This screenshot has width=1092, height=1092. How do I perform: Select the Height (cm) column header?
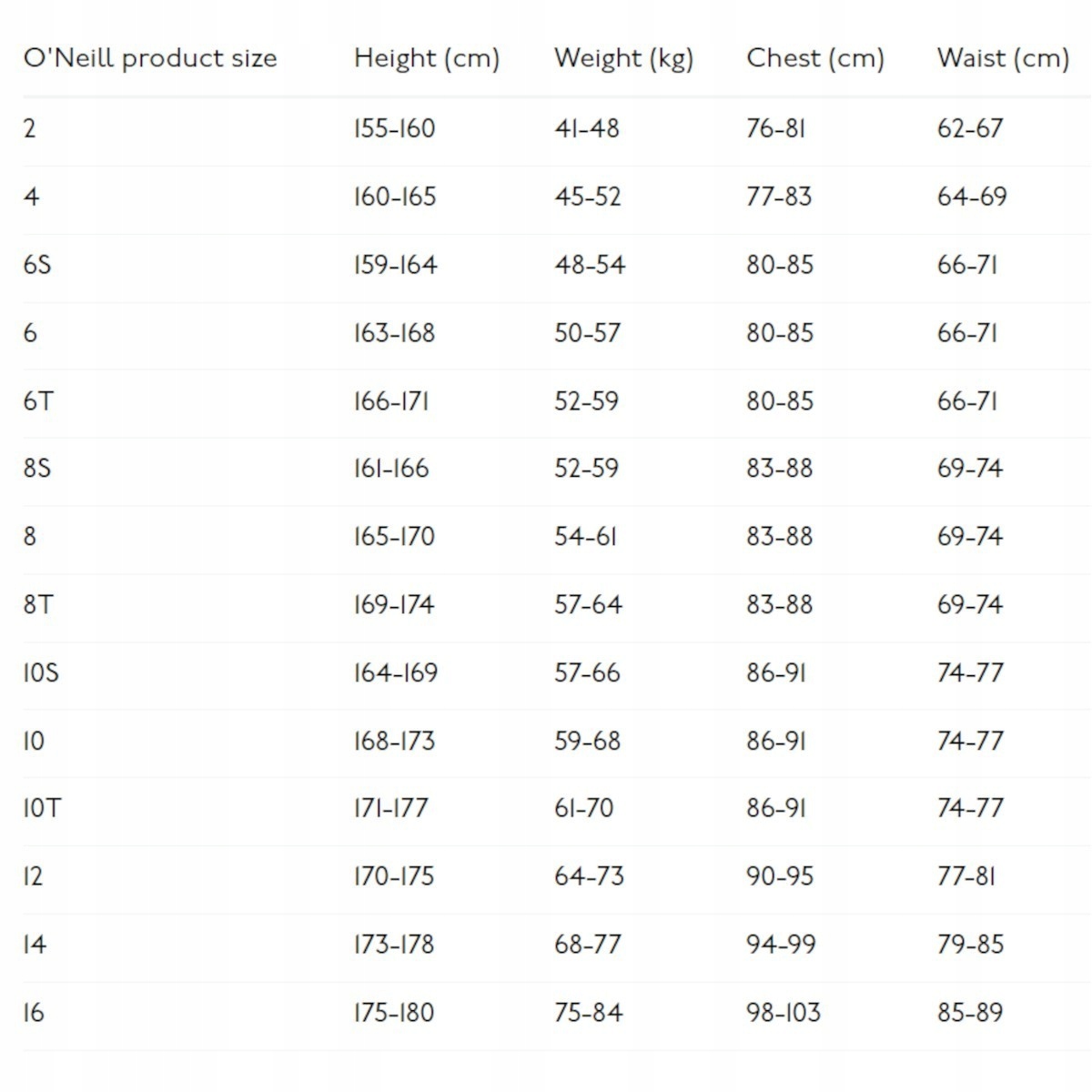[427, 58]
